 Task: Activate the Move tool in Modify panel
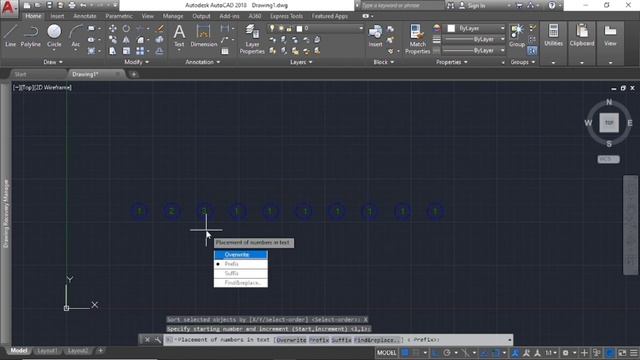coord(112,29)
